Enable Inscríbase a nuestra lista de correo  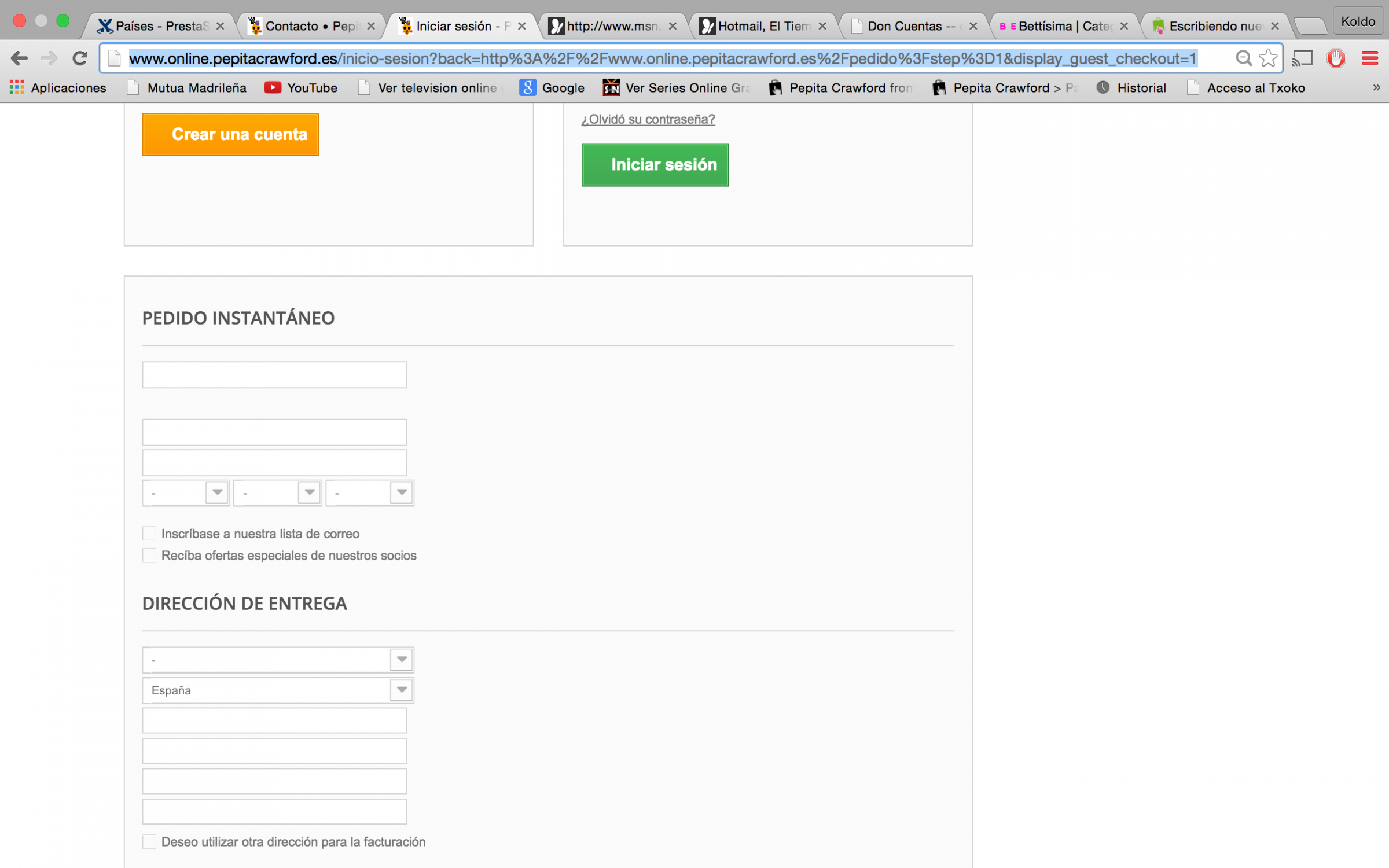tap(149, 534)
